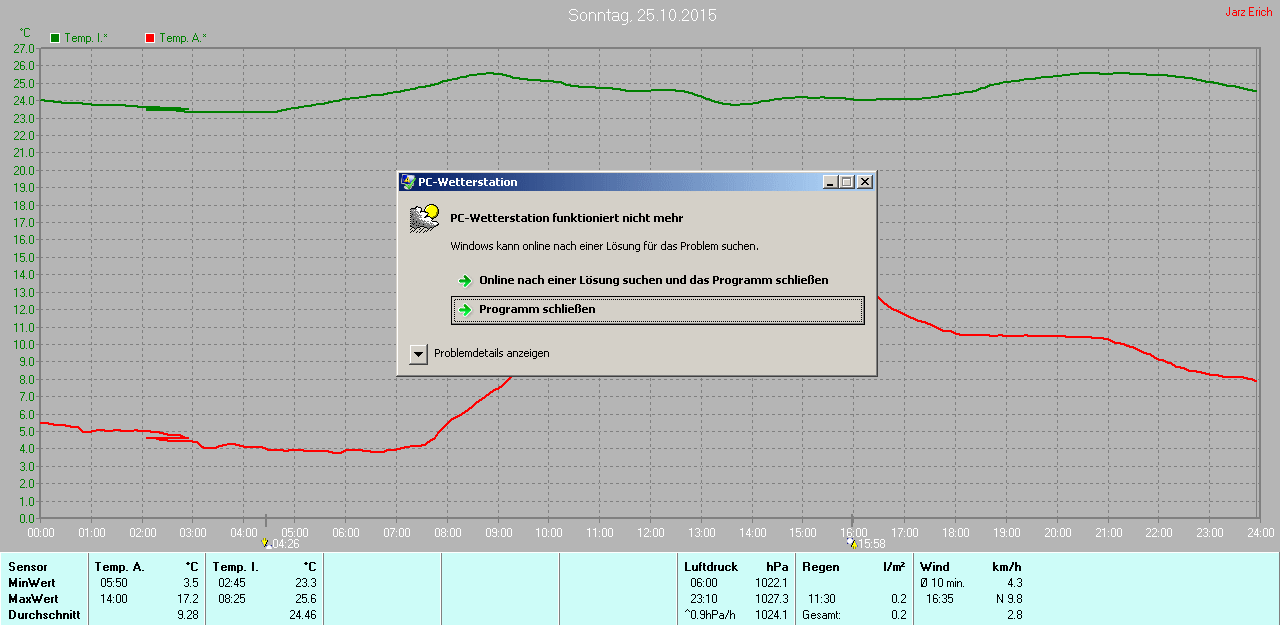Click the Ø 10 min. wind label
This screenshot has height=625, width=1280.
coord(942,583)
